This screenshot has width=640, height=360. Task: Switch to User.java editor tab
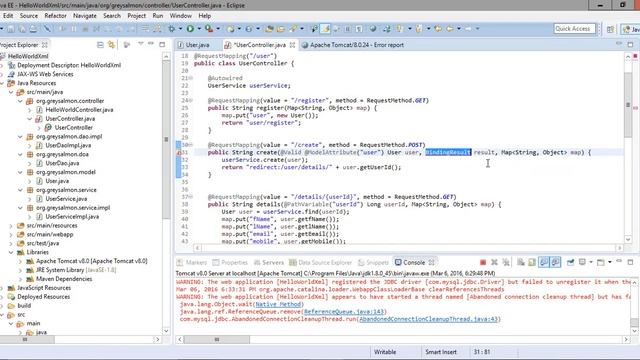tap(198, 45)
